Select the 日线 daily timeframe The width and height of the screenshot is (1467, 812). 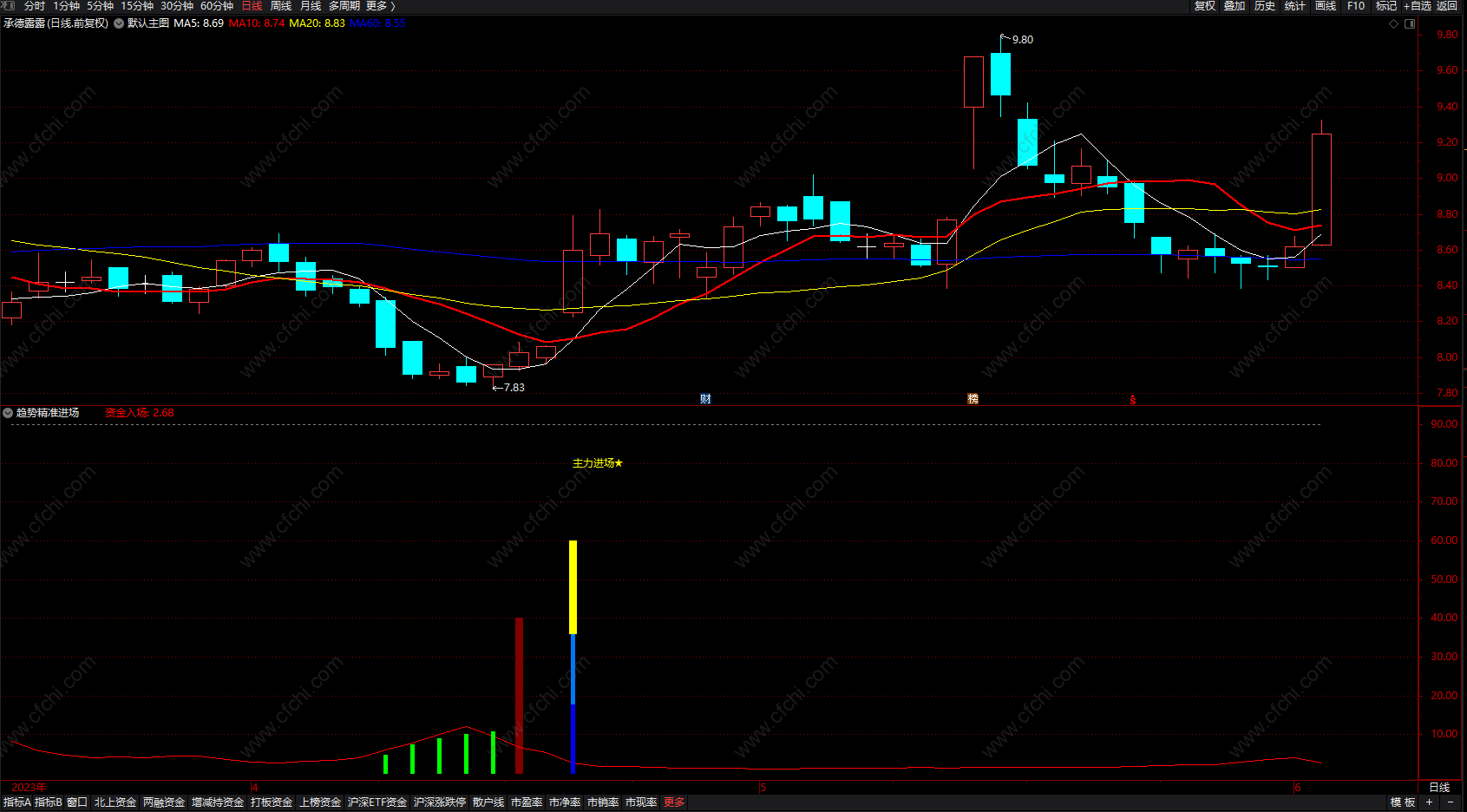click(x=252, y=6)
